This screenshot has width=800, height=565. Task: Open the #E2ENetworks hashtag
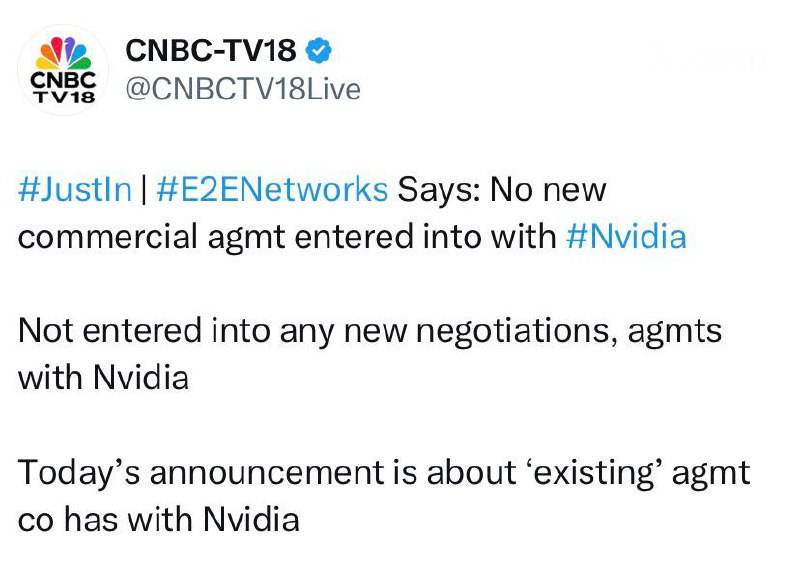click(x=272, y=189)
